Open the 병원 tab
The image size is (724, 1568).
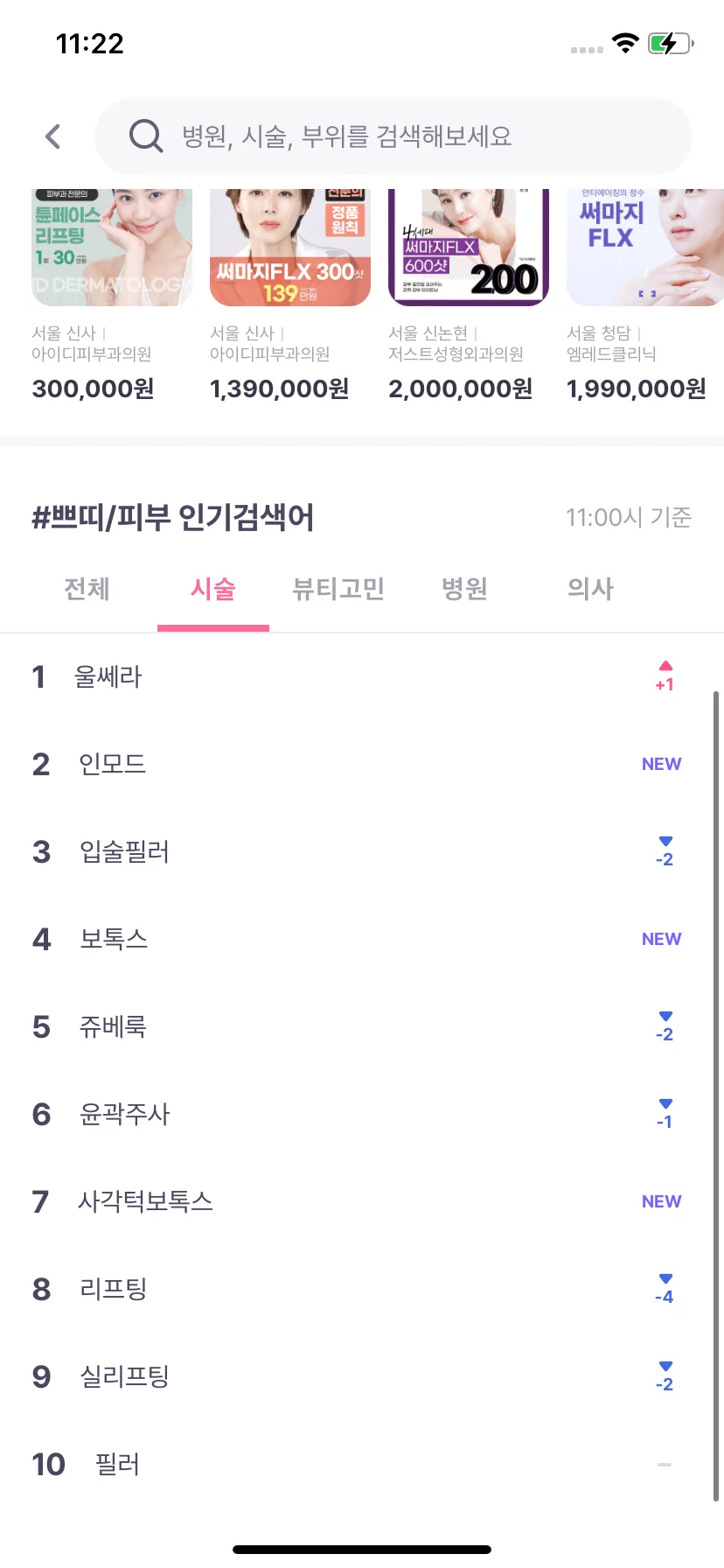(x=464, y=589)
